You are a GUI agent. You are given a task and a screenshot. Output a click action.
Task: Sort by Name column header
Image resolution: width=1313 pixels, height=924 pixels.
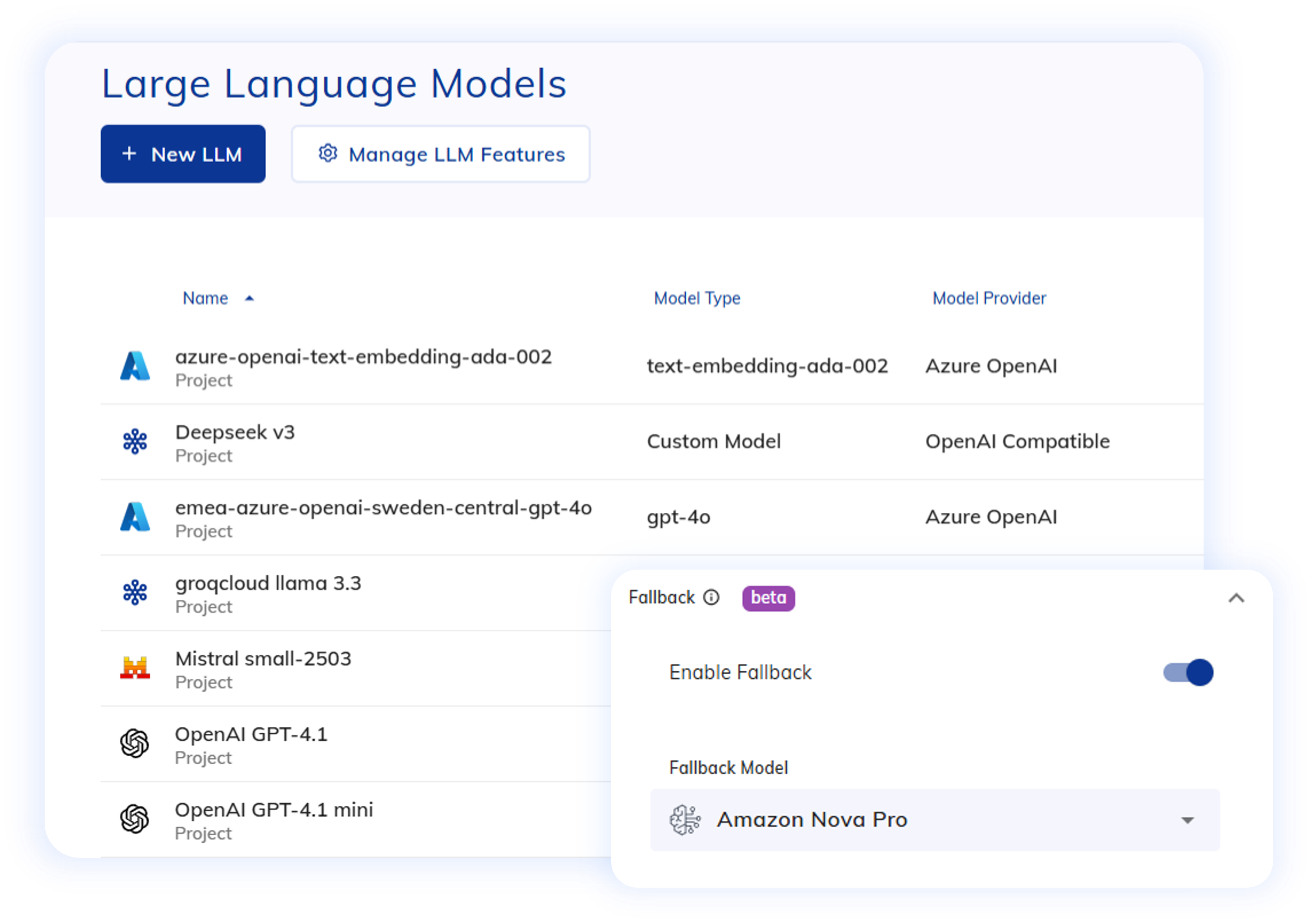[x=205, y=299]
